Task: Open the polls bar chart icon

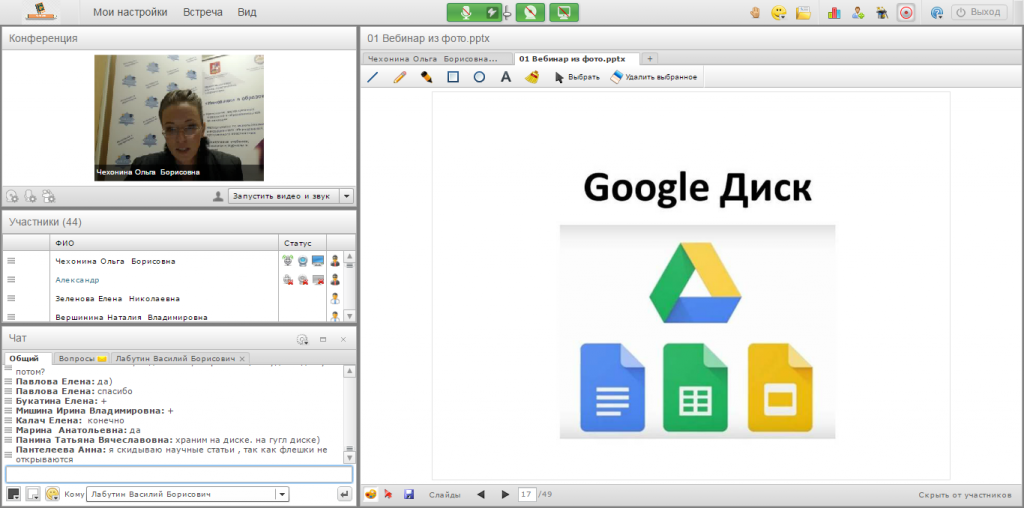Action: pyautogui.click(x=834, y=12)
